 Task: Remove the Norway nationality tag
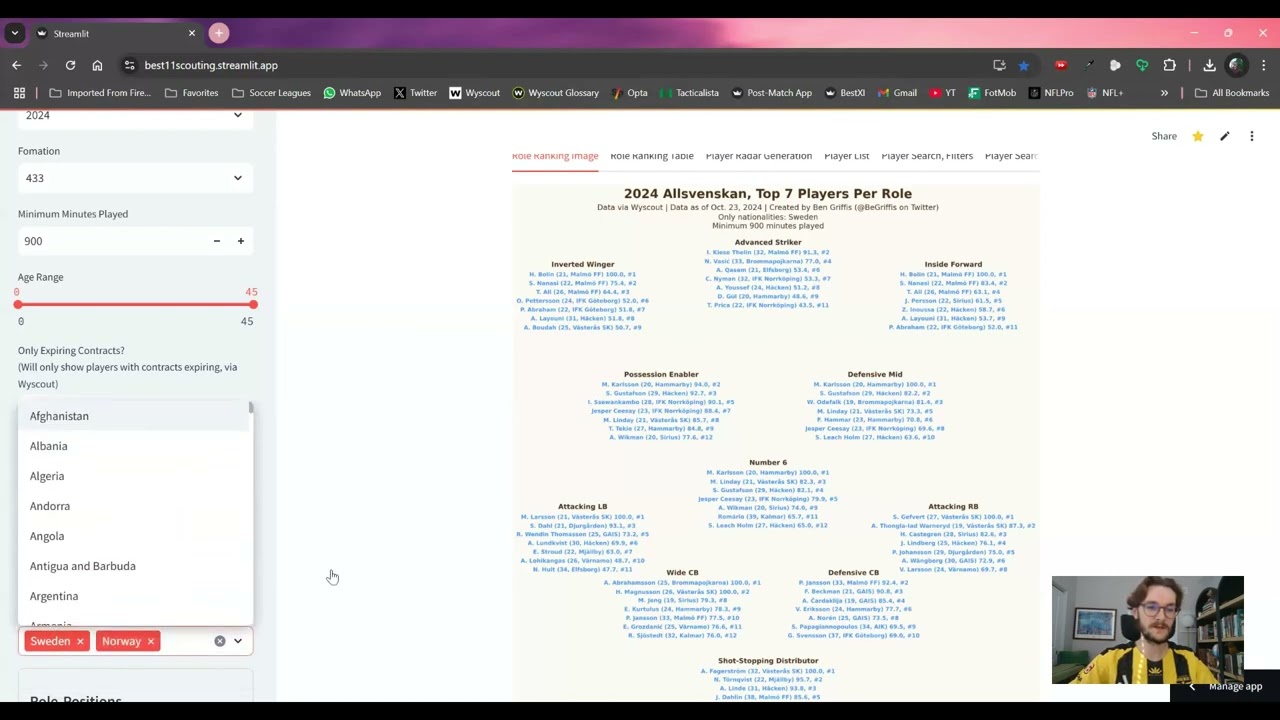[151, 641]
